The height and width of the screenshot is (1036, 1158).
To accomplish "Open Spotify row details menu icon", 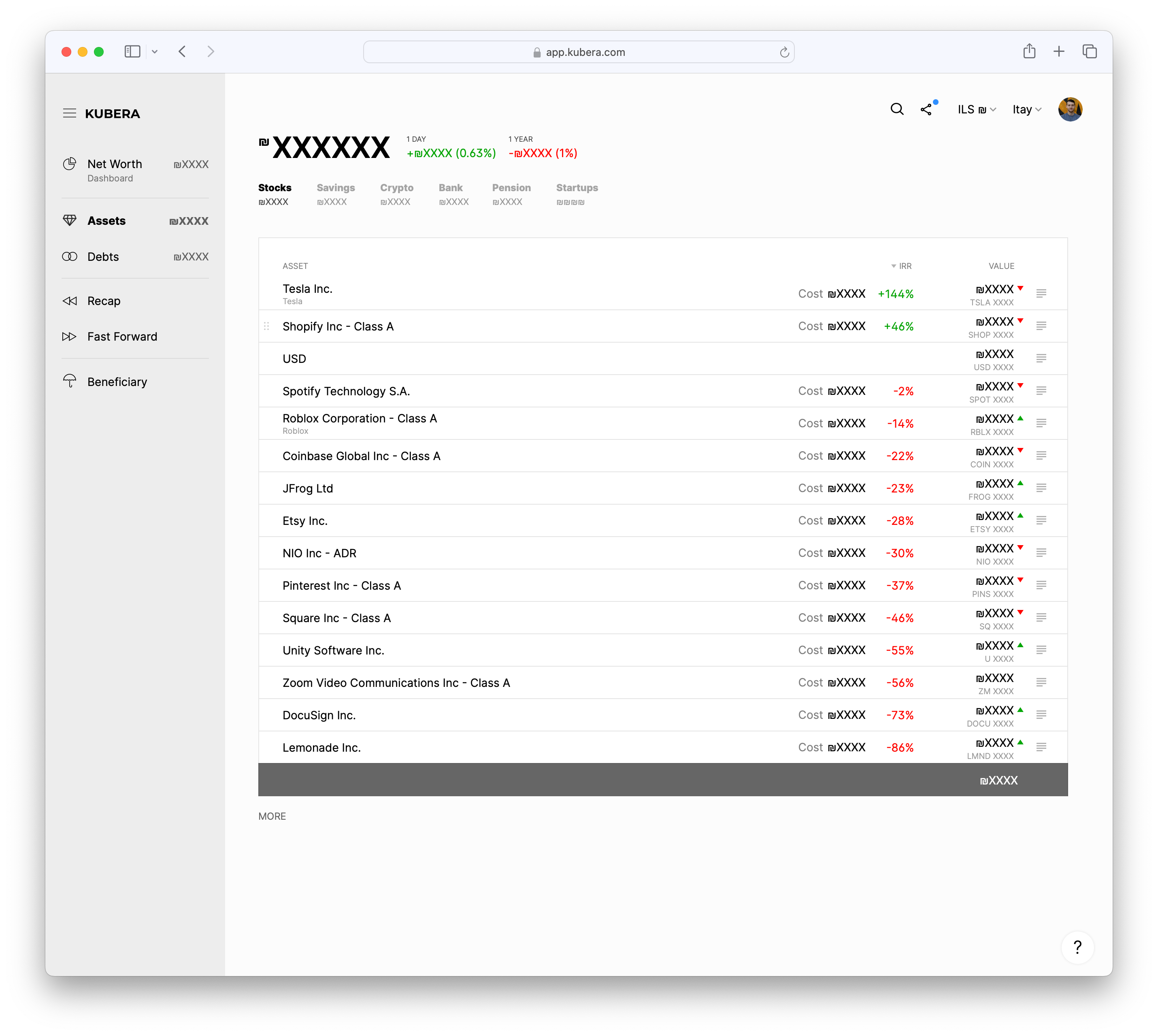I will coord(1041,390).
